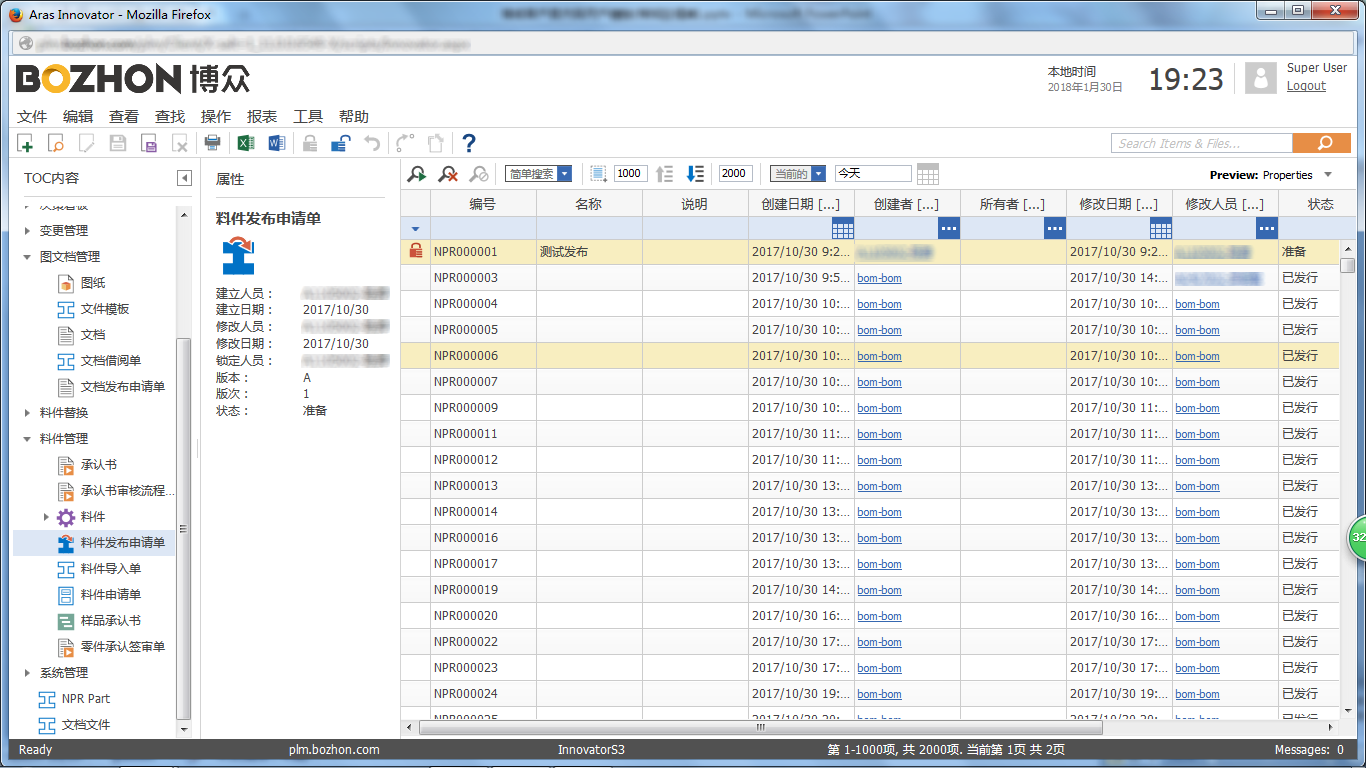The height and width of the screenshot is (768, 1366).
Task: Open the 简单搜索 search mode dropdown
Action: pos(564,174)
